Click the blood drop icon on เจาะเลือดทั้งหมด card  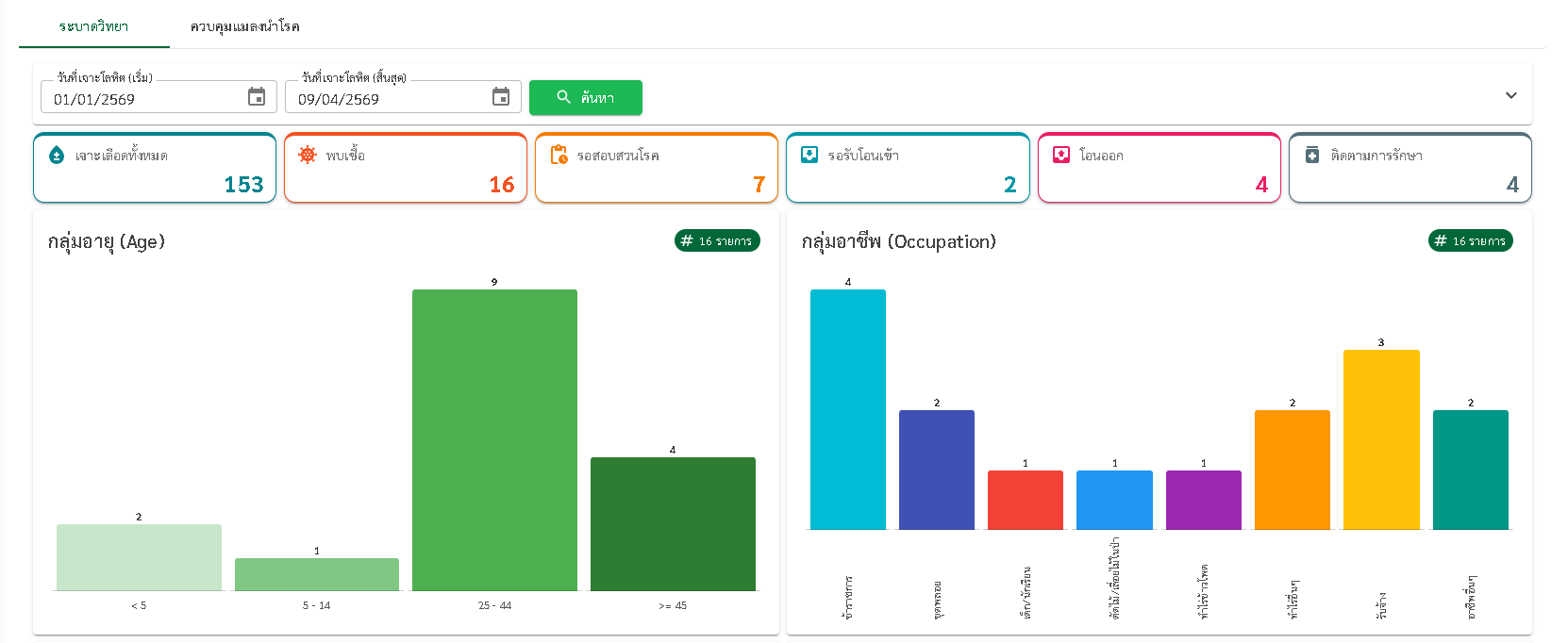[x=57, y=156]
